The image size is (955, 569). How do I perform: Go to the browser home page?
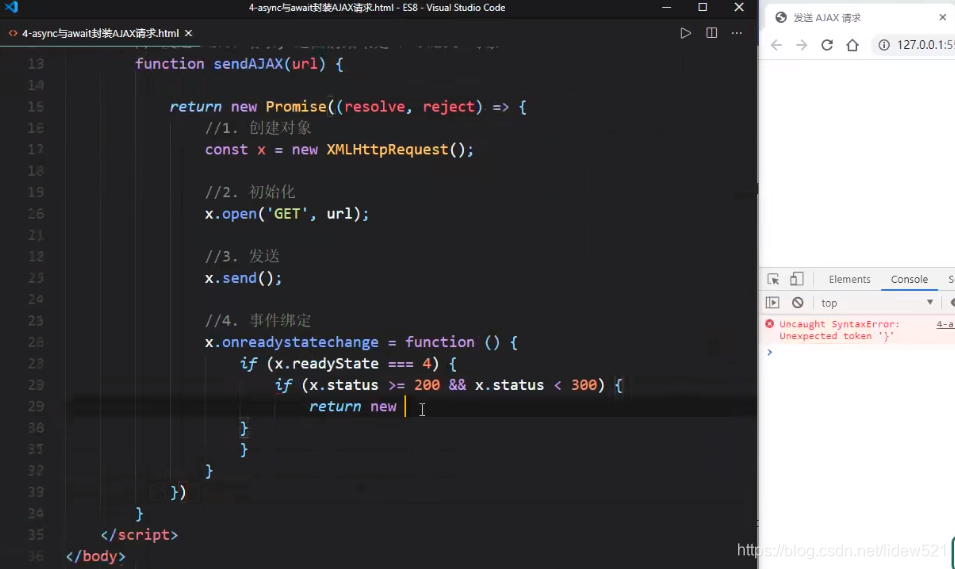[853, 45]
